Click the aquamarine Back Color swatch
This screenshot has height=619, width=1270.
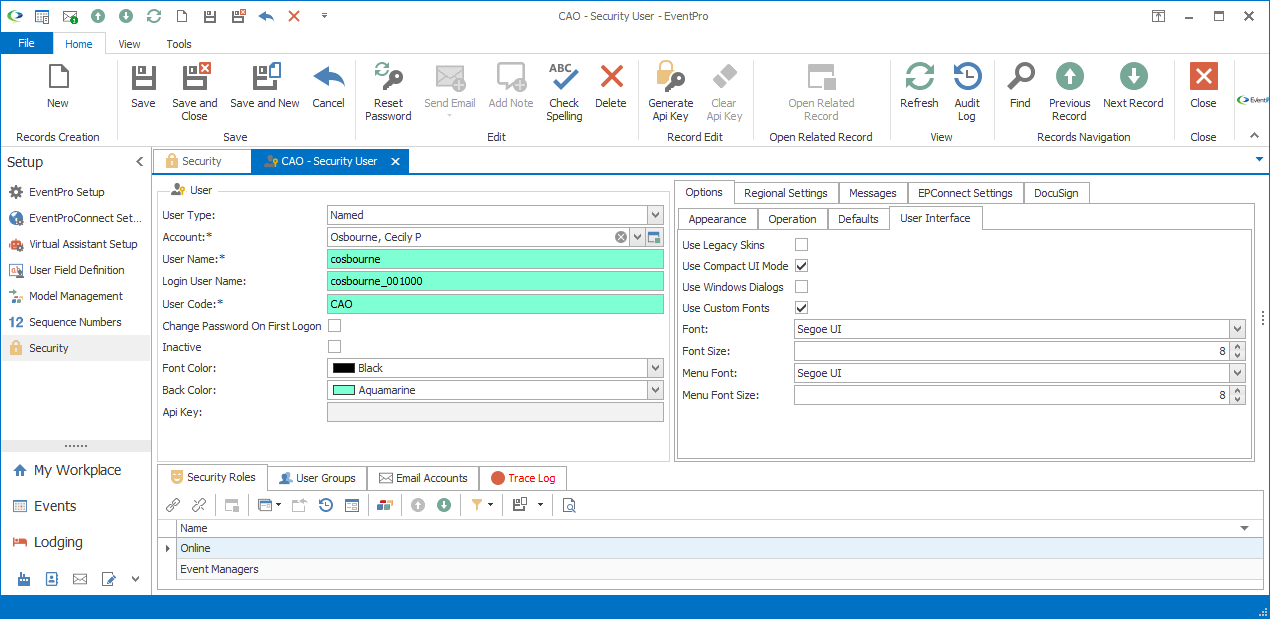pos(343,390)
